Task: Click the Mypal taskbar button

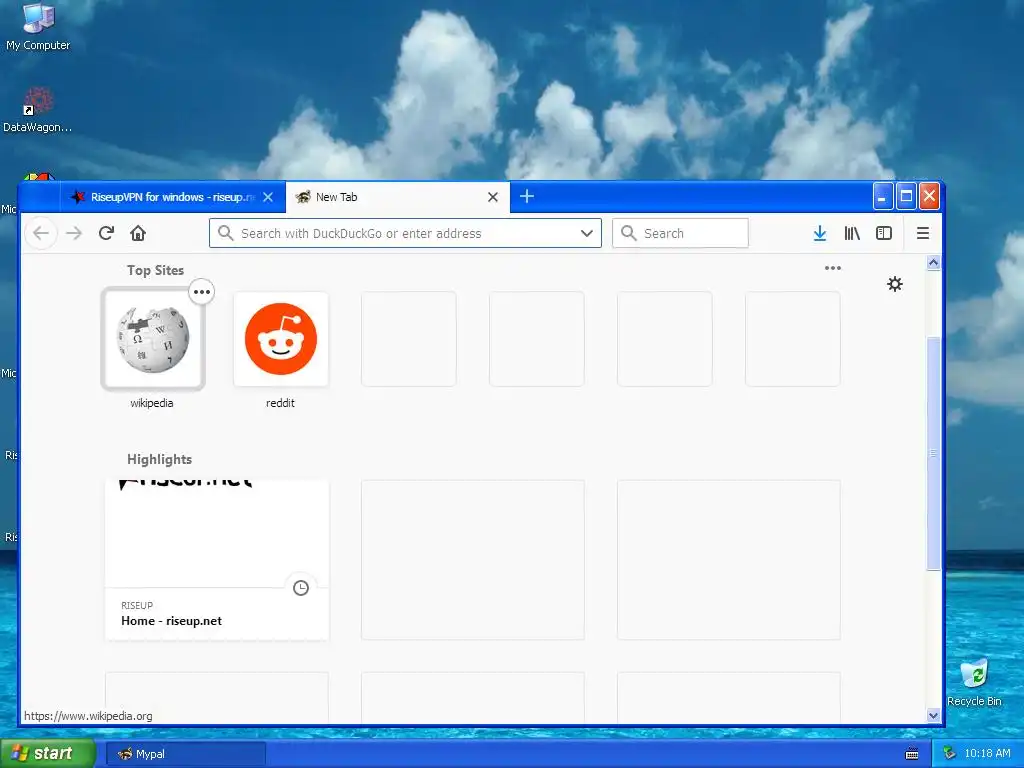Action: click(186, 754)
